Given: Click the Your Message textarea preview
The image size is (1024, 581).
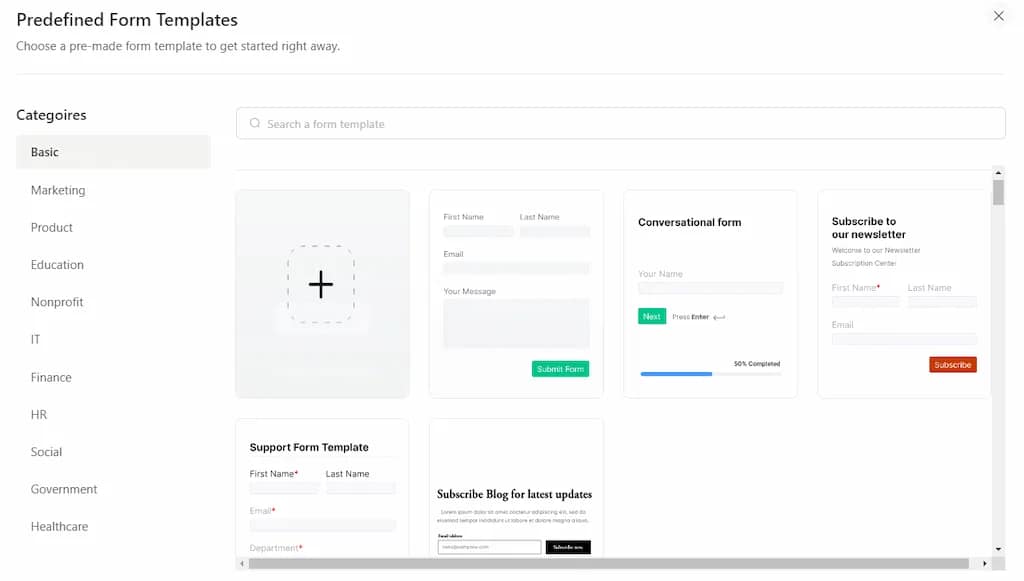Looking at the screenshot, I should [516, 323].
